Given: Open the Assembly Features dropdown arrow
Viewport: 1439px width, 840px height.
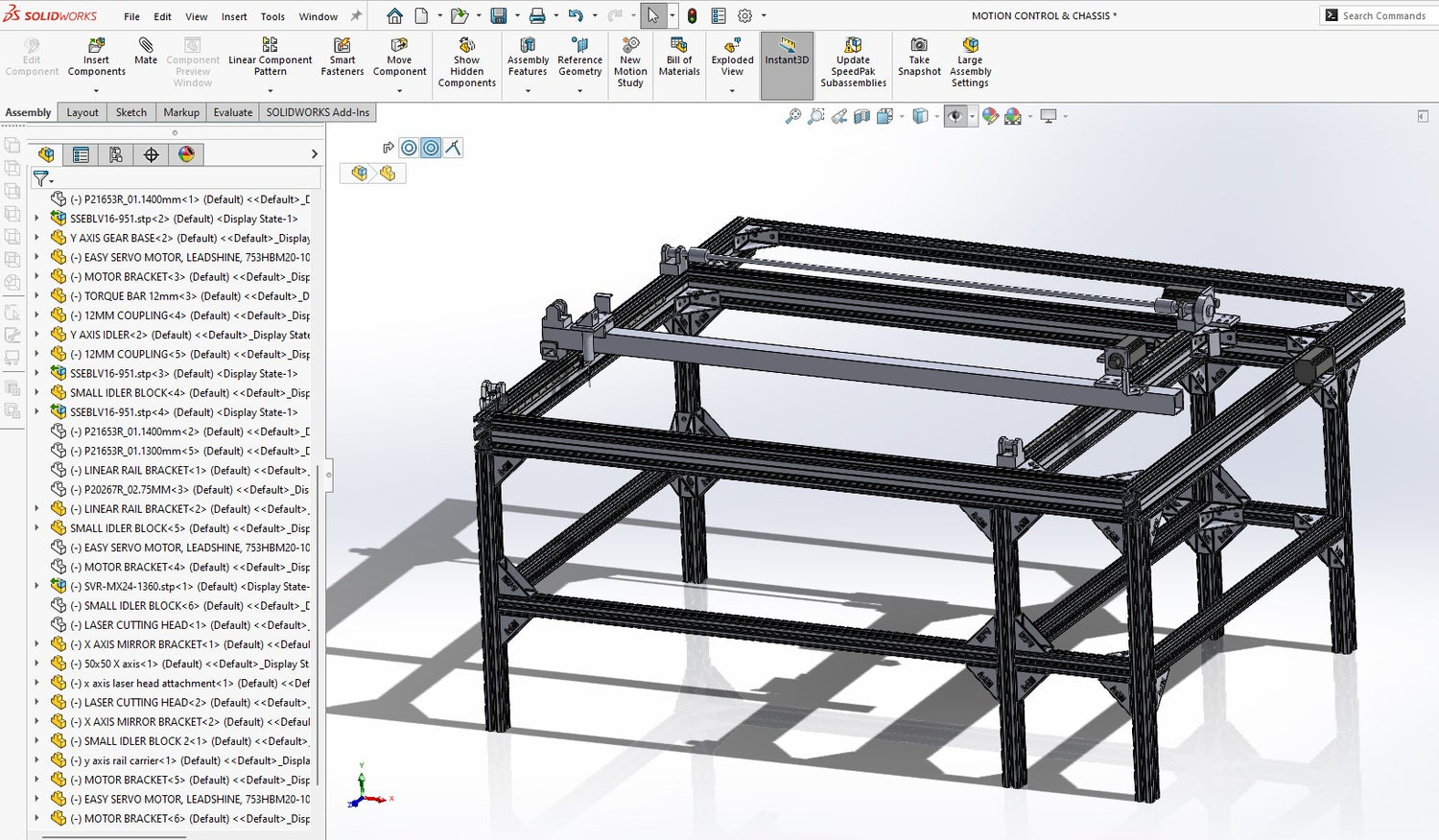Looking at the screenshot, I should pos(528,91).
